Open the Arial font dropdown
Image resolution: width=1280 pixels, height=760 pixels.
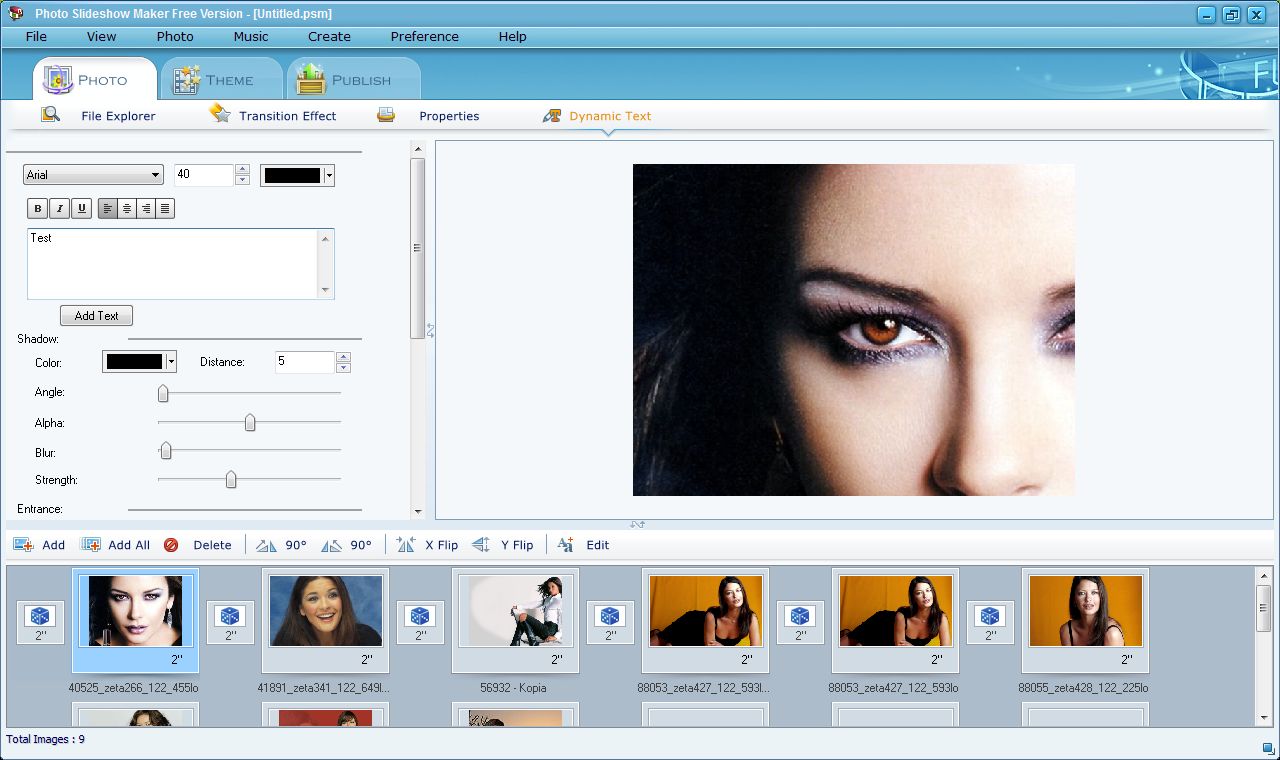(x=93, y=175)
